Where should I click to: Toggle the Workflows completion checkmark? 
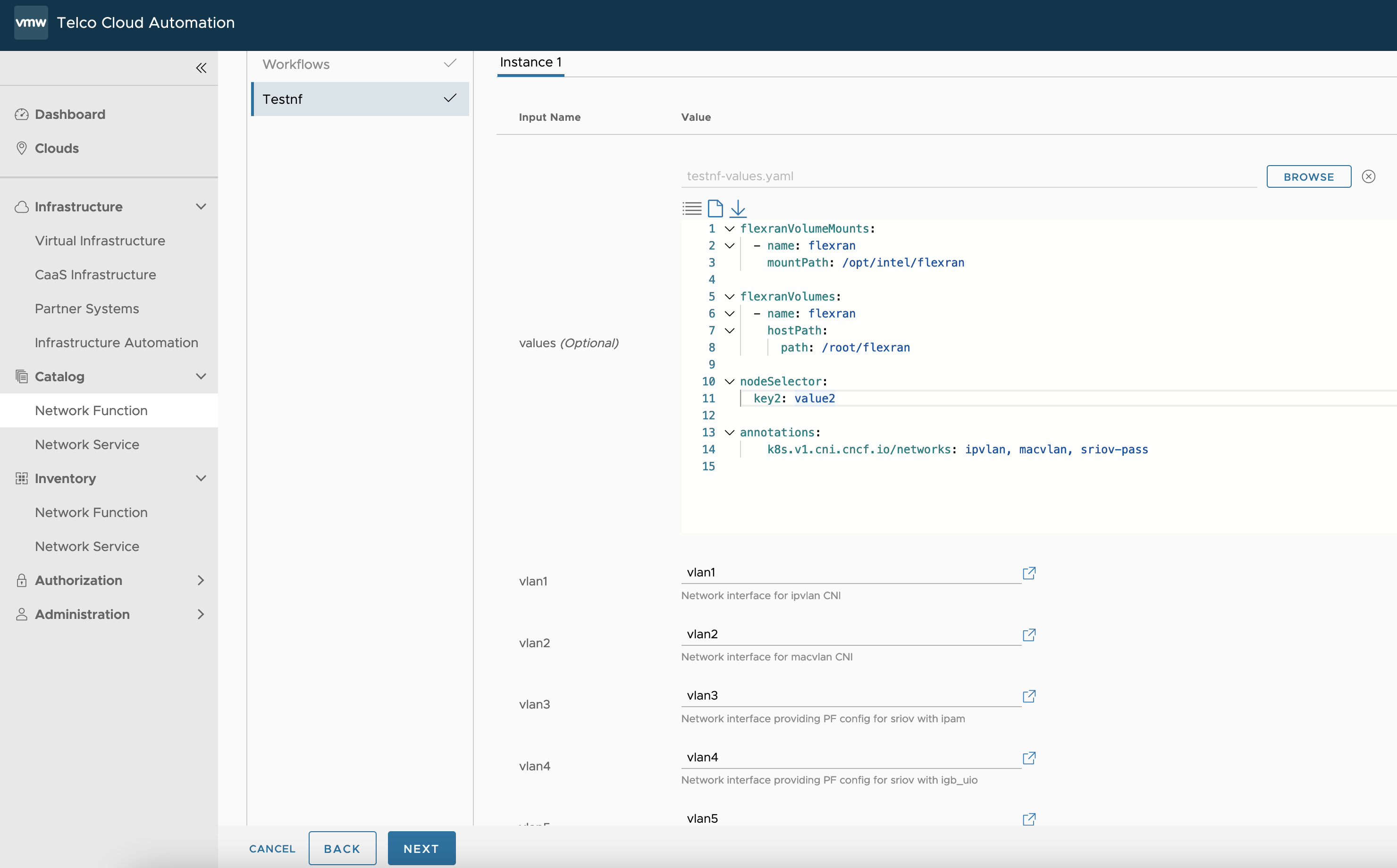pyautogui.click(x=449, y=64)
